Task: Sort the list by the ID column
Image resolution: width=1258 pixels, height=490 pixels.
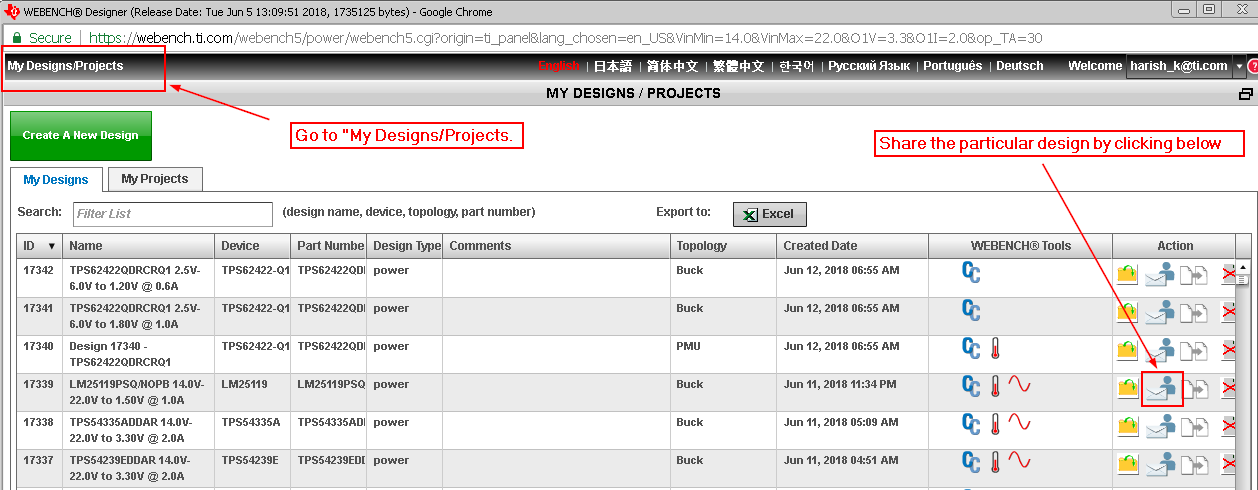Action: click(40, 246)
